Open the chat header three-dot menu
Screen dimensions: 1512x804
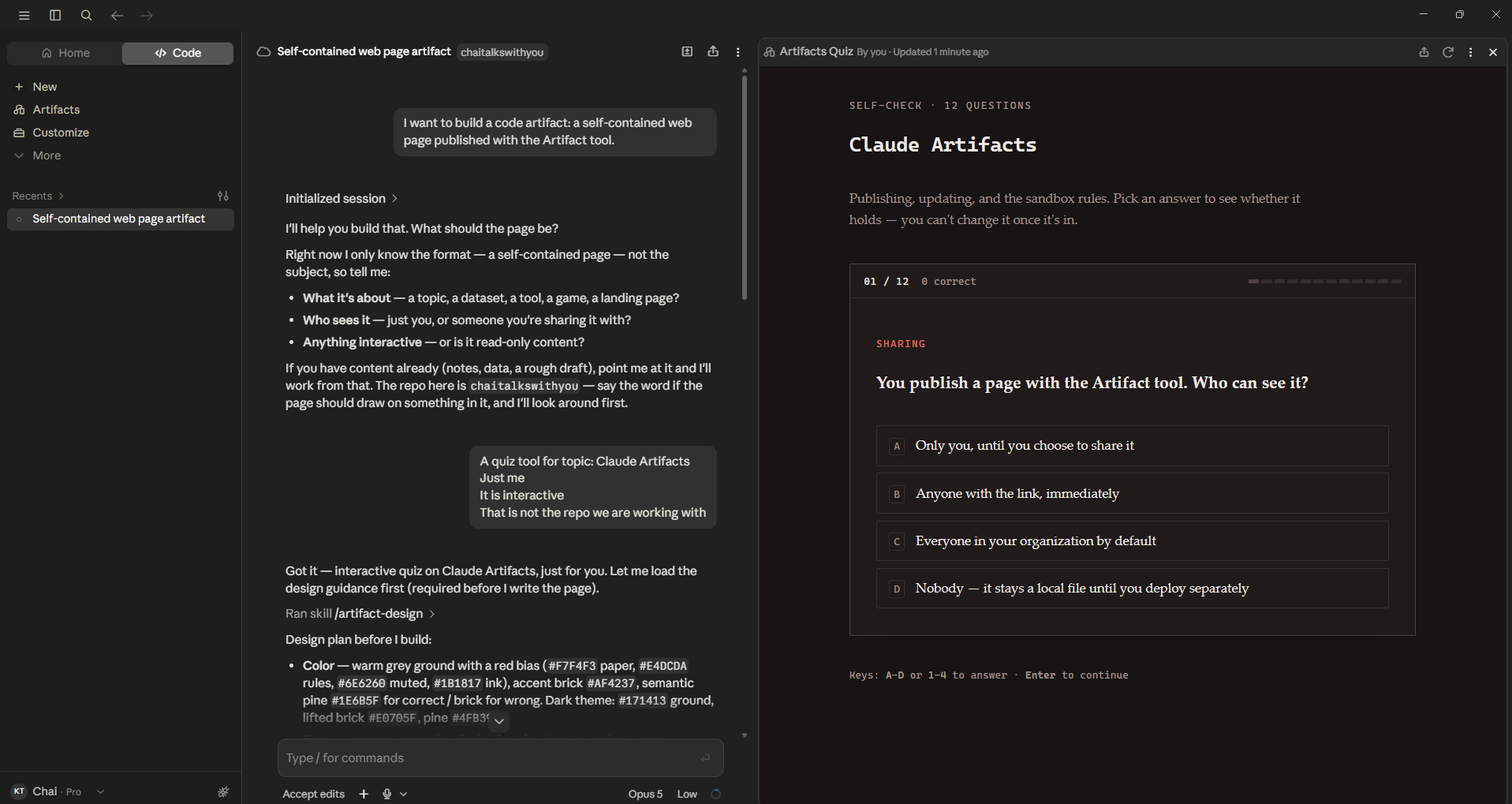click(738, 52)
